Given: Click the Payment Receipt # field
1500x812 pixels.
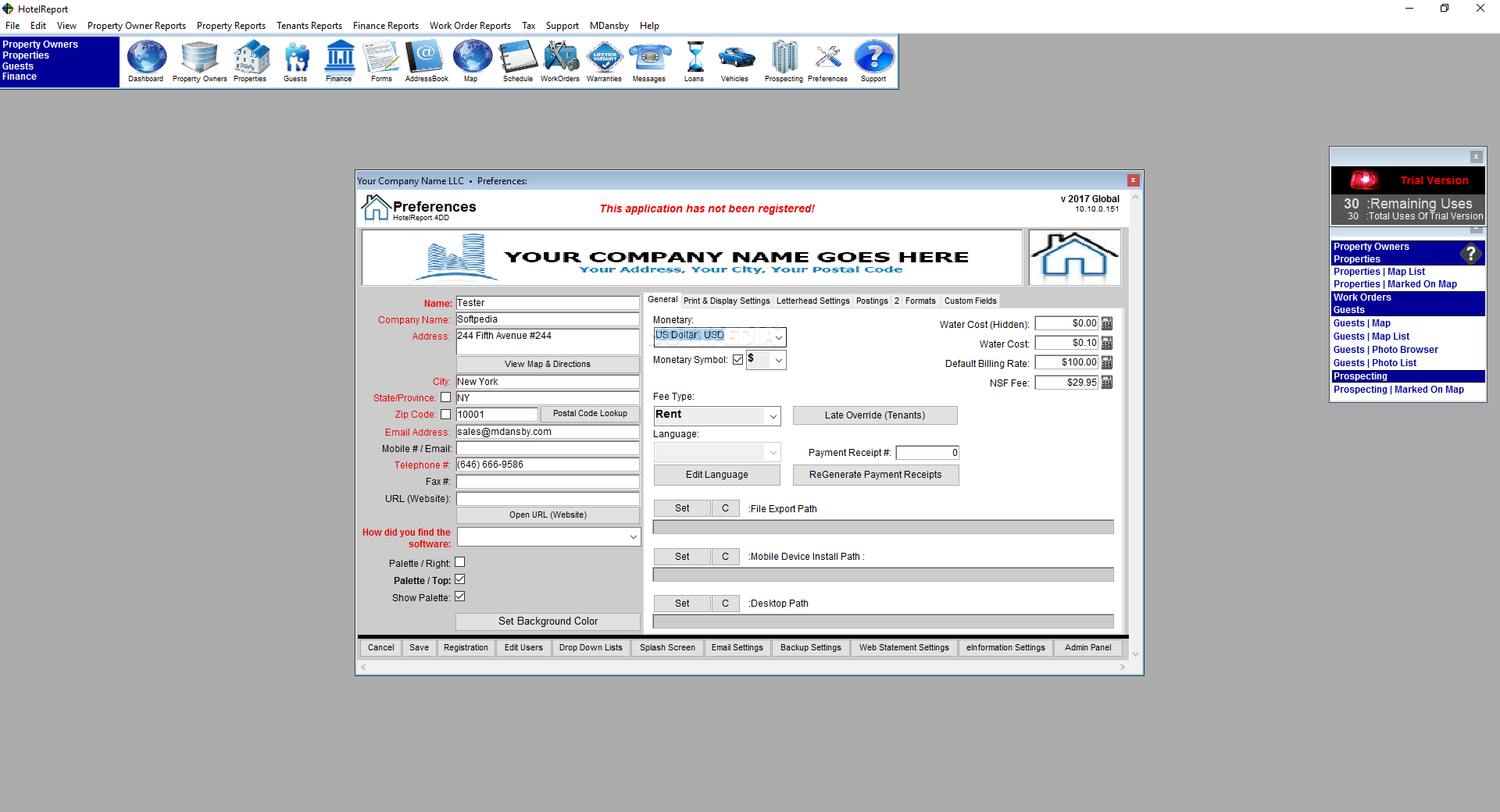Looking at the screenshot, I should pyautogui.click(x=927, y=453).
